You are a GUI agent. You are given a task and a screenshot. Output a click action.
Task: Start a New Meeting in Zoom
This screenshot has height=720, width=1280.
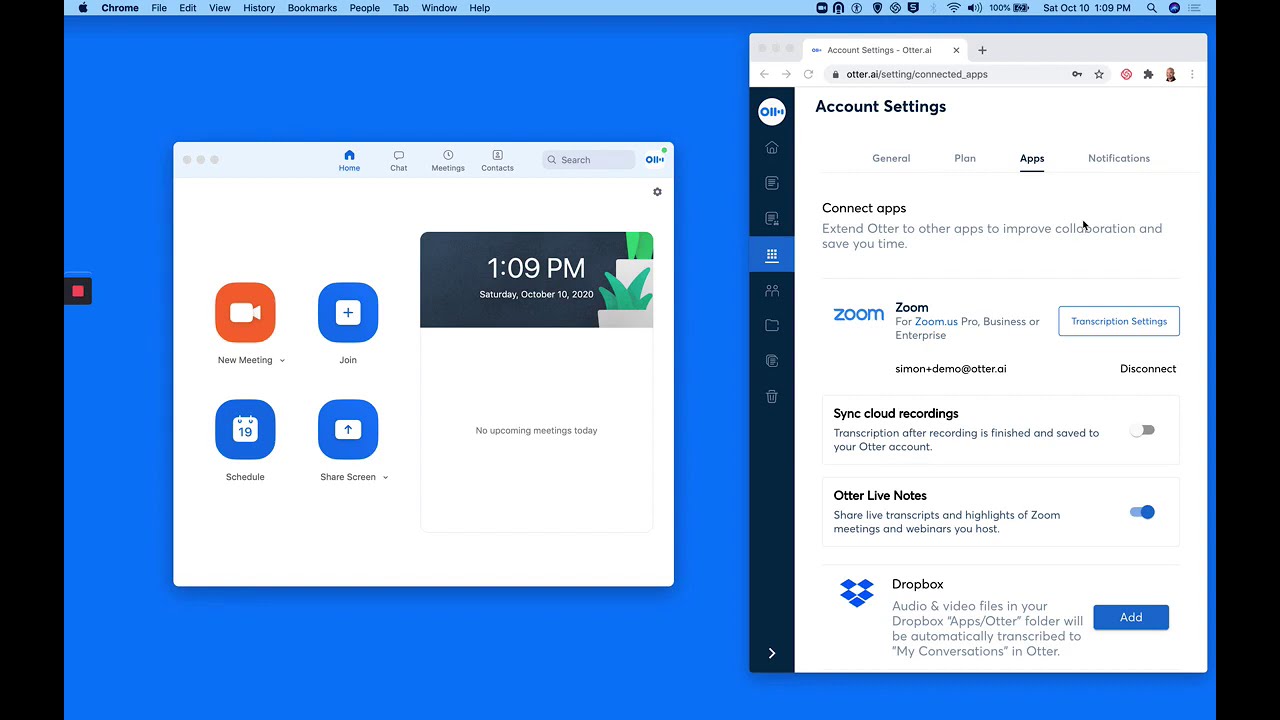245,313
